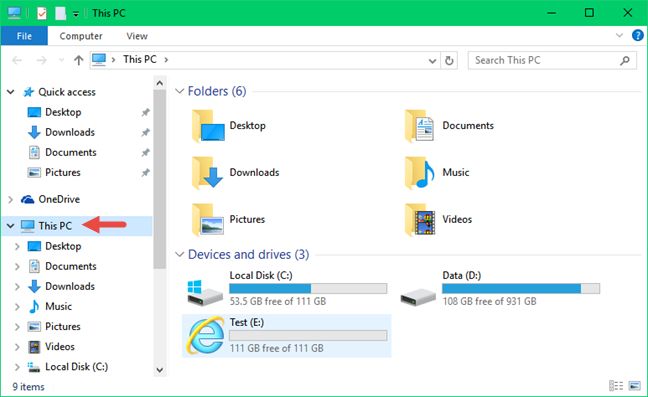The height and width of the screenshot is (397, 648).
Task: Click '53.5 GB free of 111 GB' text
Action: [278, 301]
